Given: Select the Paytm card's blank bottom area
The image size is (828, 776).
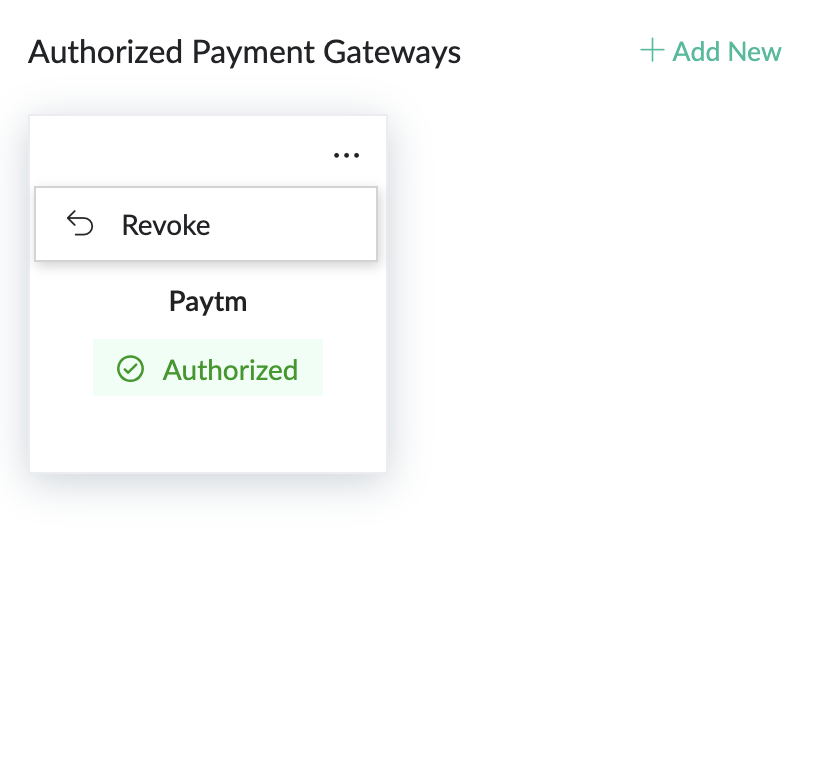Looking at the screenshot, I should click(x=208, y=435).
